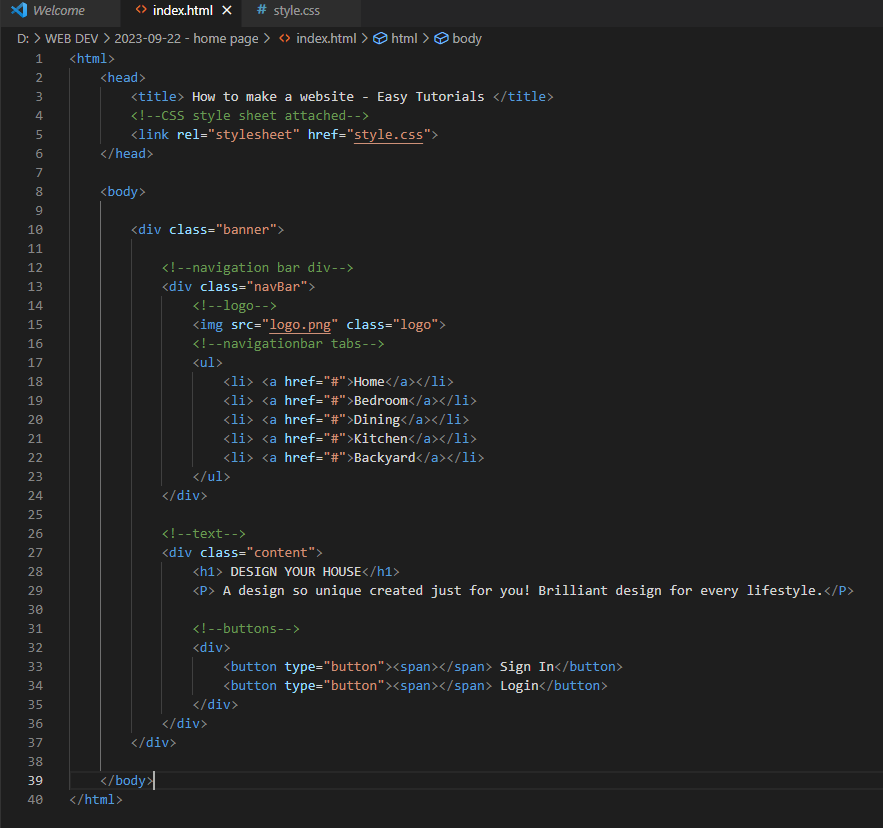Click the VS Code icon on Welcome tab
The image size is (883, 828).
[x=18, y=11]
